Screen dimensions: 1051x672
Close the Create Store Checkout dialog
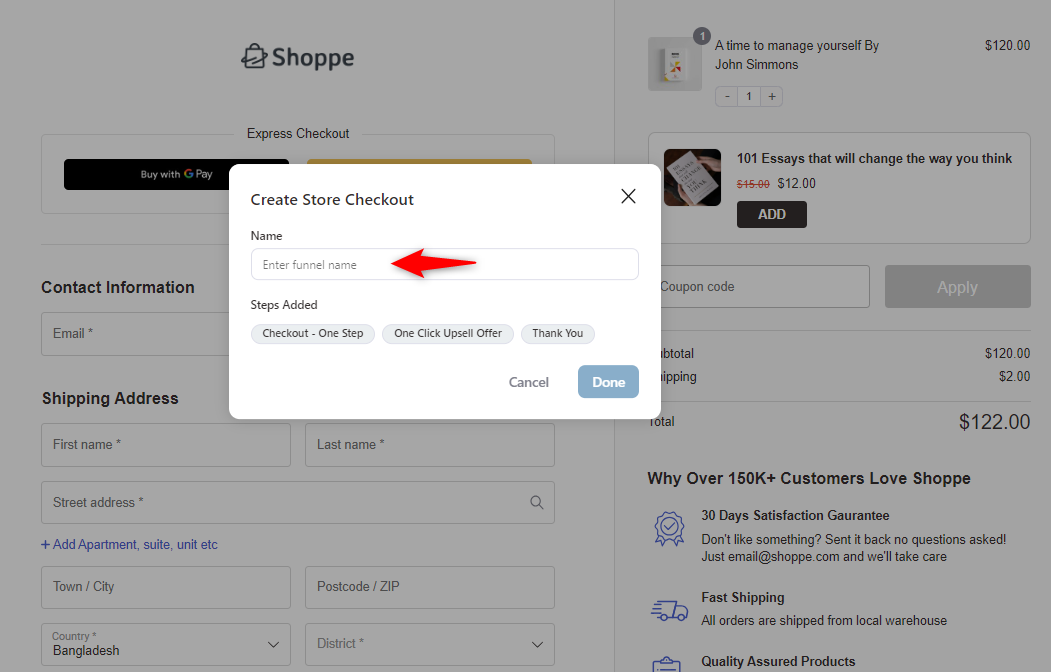click(628, 196)
